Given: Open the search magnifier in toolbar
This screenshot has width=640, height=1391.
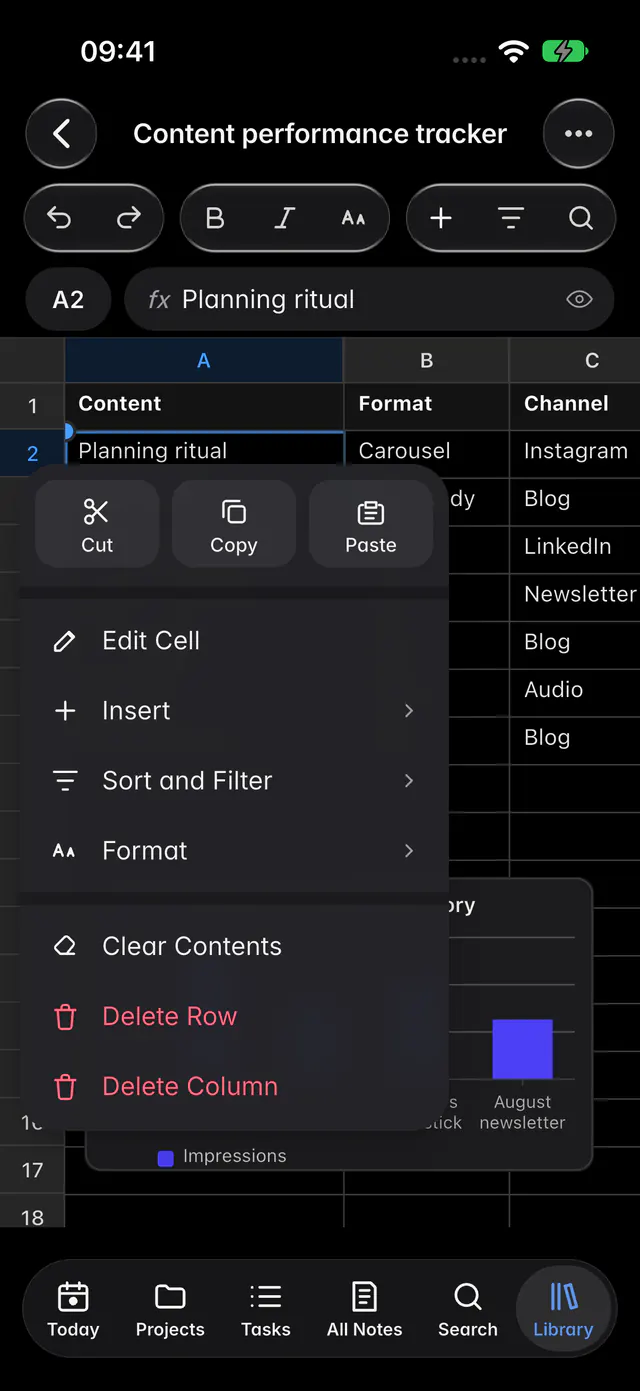Looking at the screenshot, I should coord(581,218).
